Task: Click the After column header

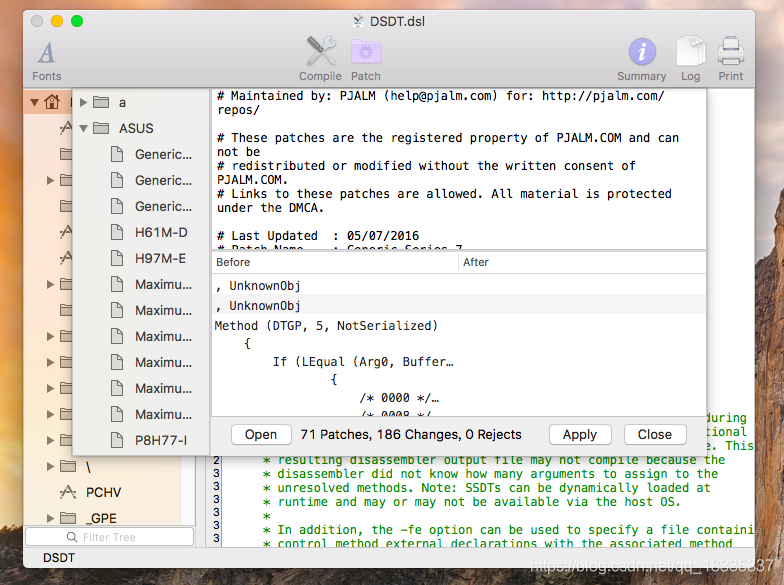Action: point(582,262)
